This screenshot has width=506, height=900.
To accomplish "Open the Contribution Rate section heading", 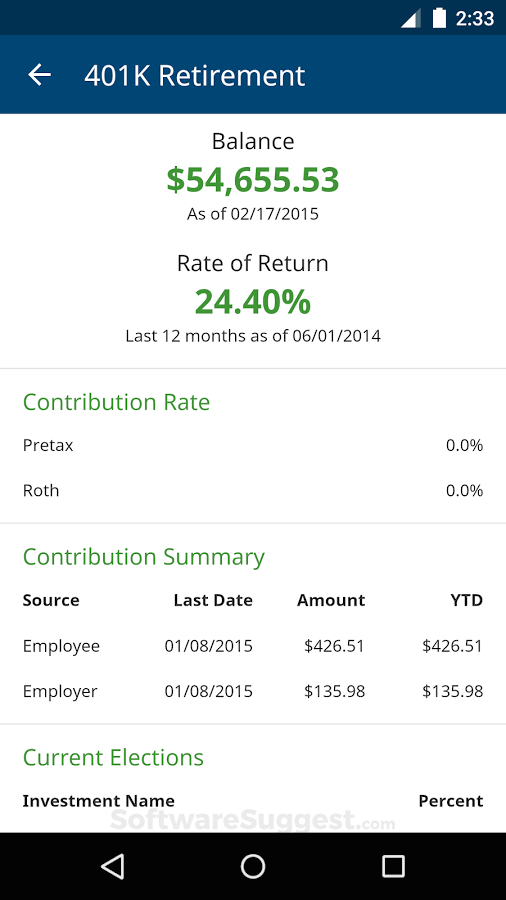I will coord(116,402).
